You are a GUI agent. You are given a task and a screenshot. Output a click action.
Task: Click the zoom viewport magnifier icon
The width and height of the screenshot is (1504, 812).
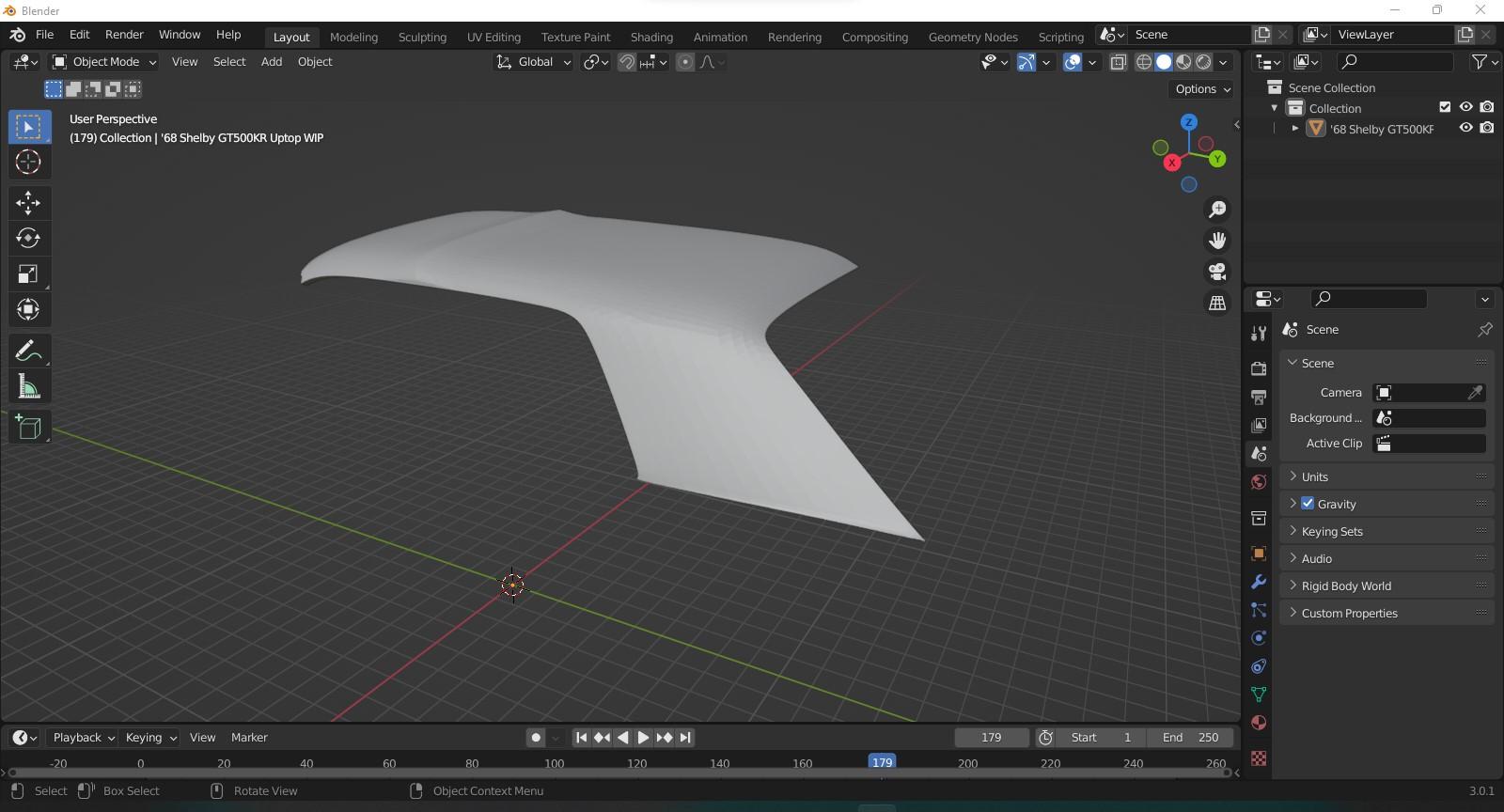[1217, 209]
